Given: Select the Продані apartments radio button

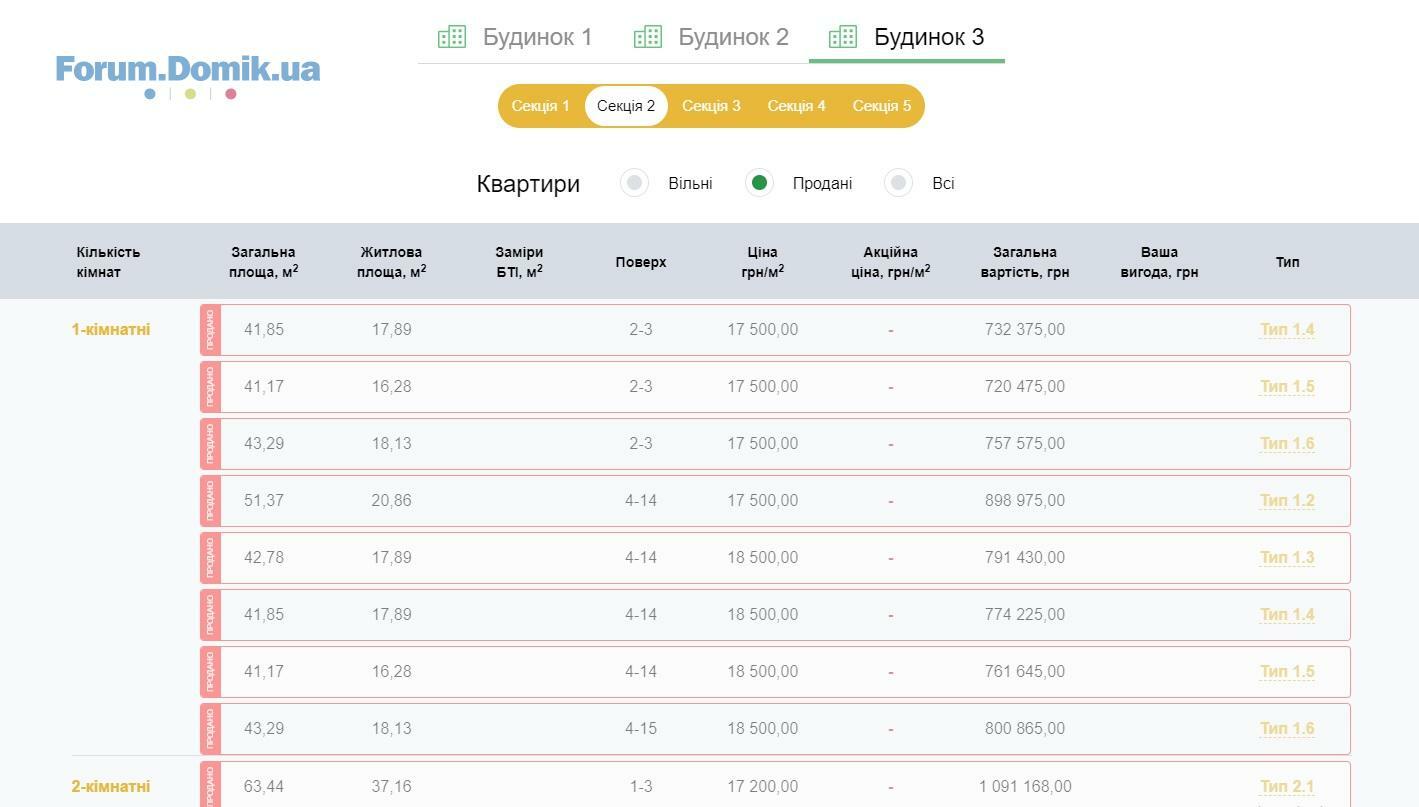Looking at the screenshot, I should [x=759, y=183].
